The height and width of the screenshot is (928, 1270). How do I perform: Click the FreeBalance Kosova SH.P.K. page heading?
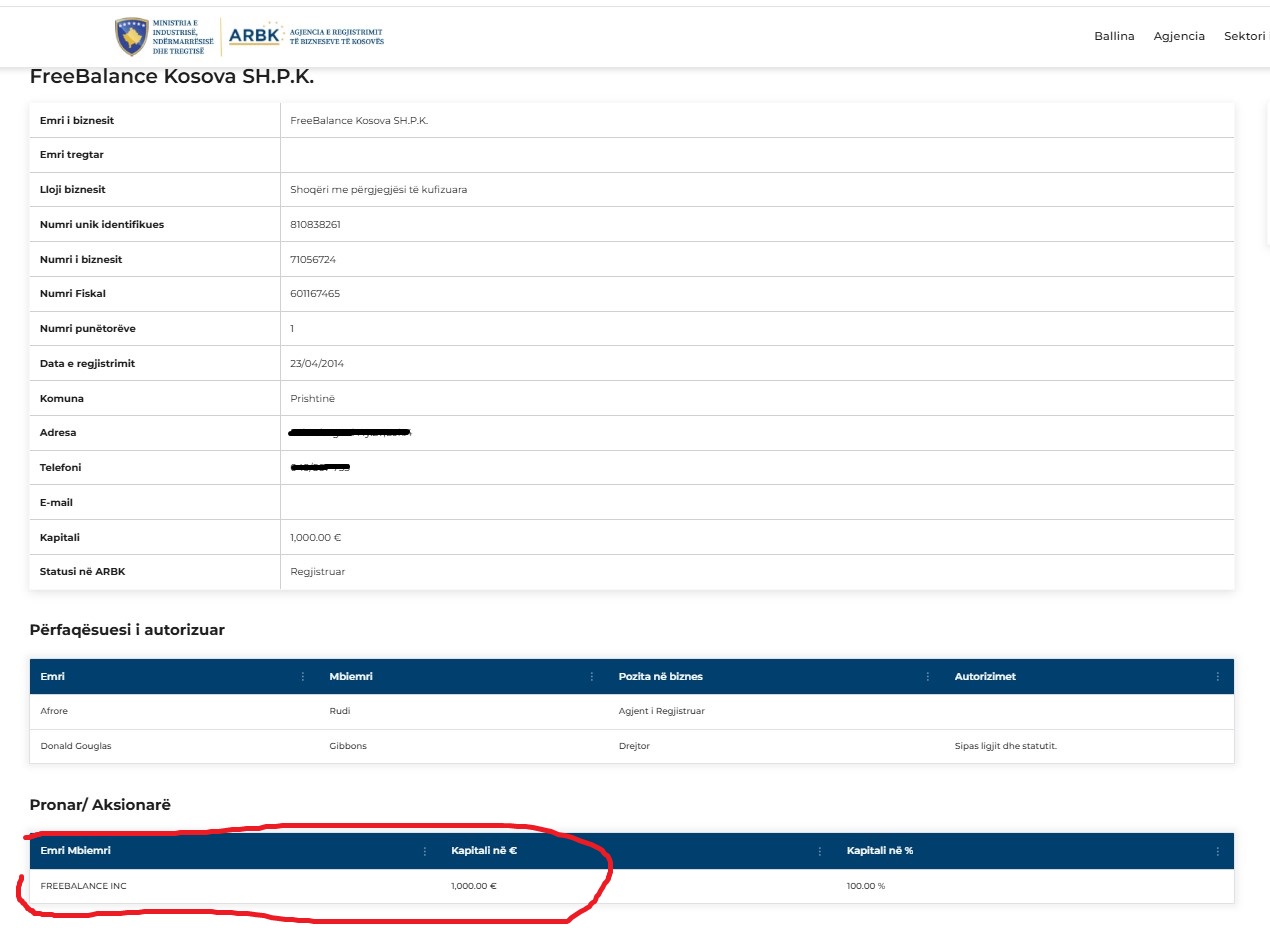(x=172, y=76)
